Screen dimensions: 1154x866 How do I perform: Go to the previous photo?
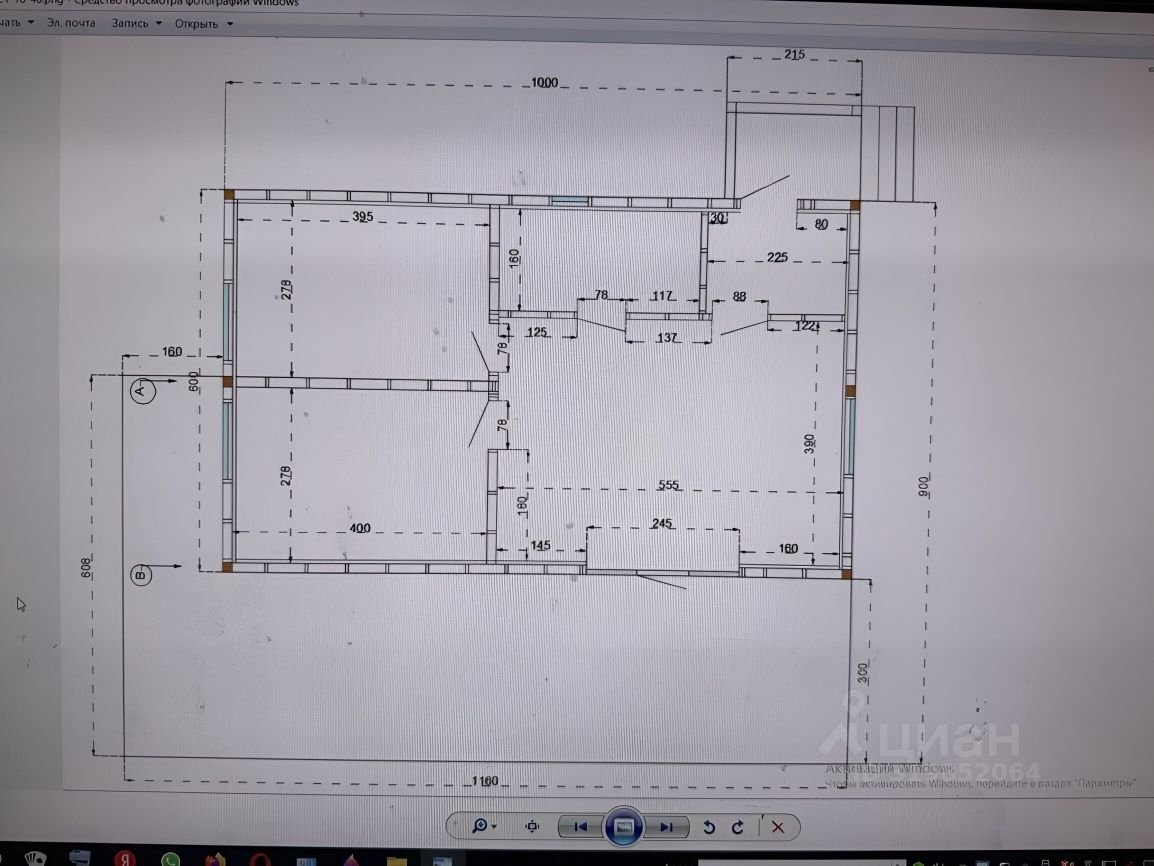581,827
